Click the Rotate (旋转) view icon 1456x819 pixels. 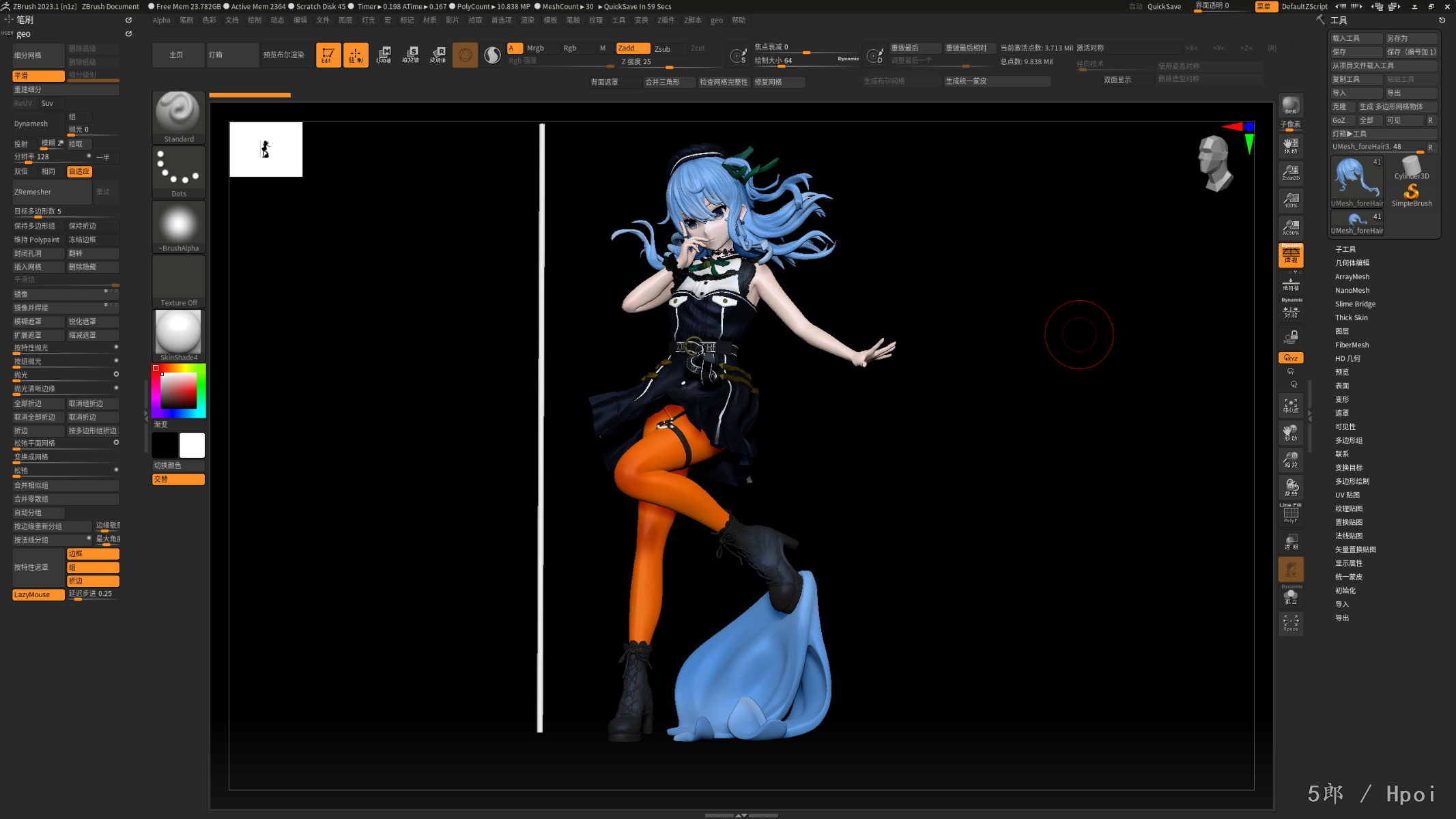click(x=1291, y=487)
